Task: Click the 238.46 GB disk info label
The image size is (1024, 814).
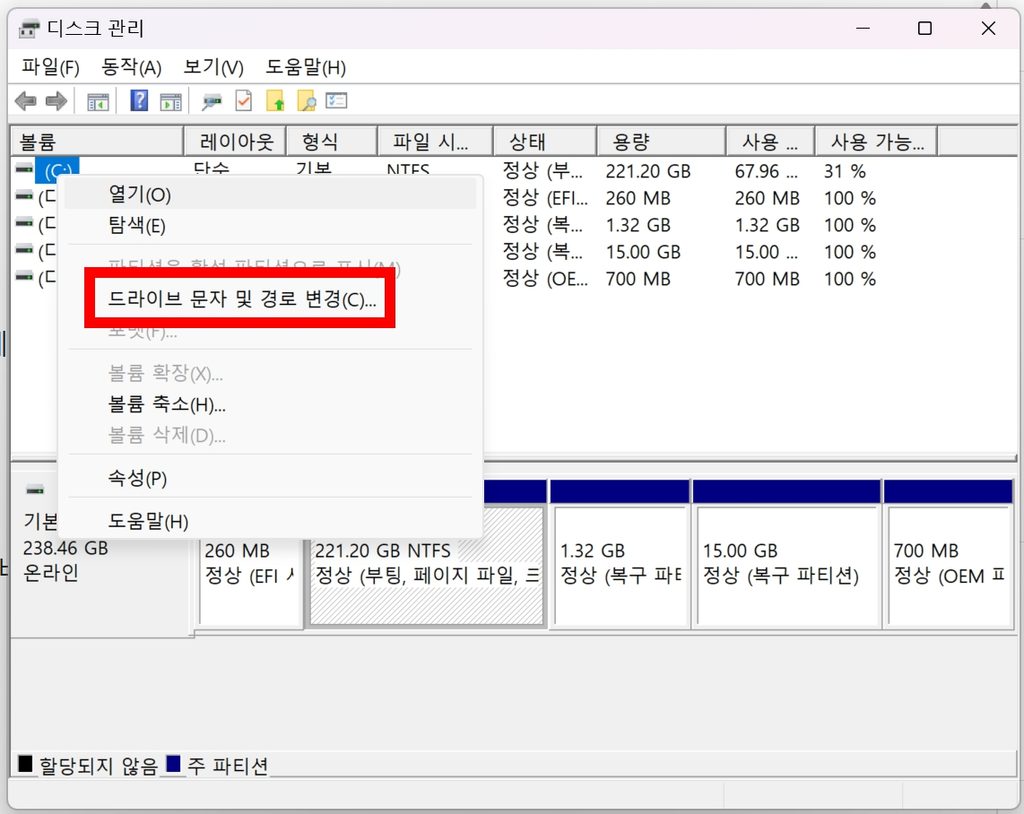Action: coord(65,547)
